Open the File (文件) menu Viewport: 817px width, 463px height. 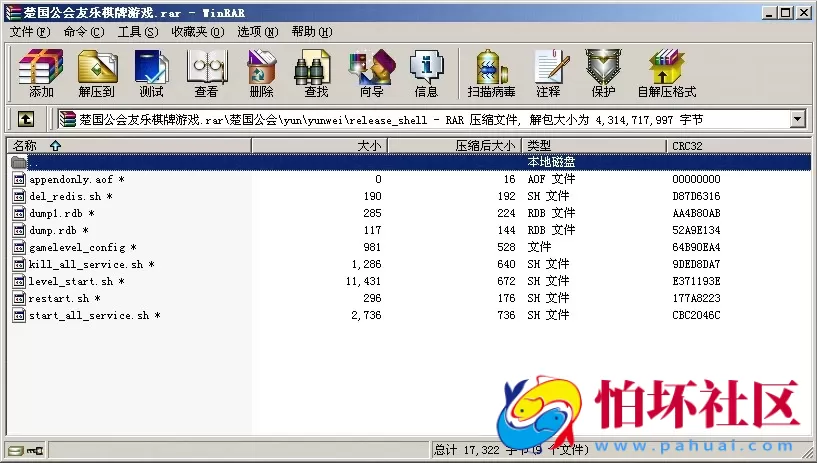pos(30,32)
